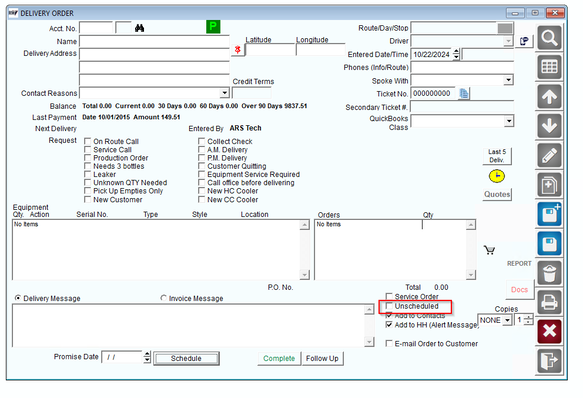Click the Docs button
The width and height of the screenshot is (583, 398).
click(519, 290)
